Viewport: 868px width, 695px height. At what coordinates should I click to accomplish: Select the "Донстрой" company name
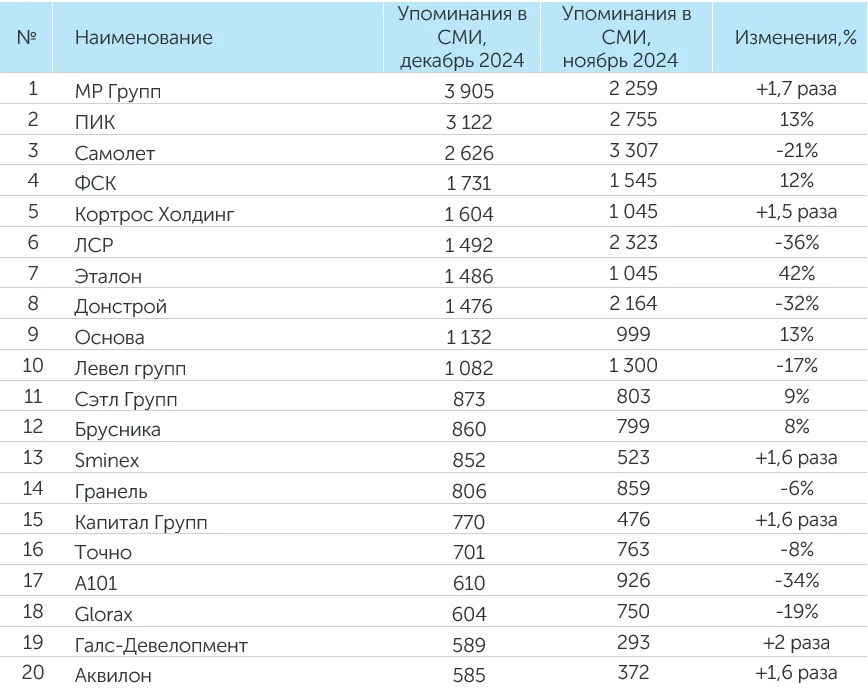click(x=121, y=307)
